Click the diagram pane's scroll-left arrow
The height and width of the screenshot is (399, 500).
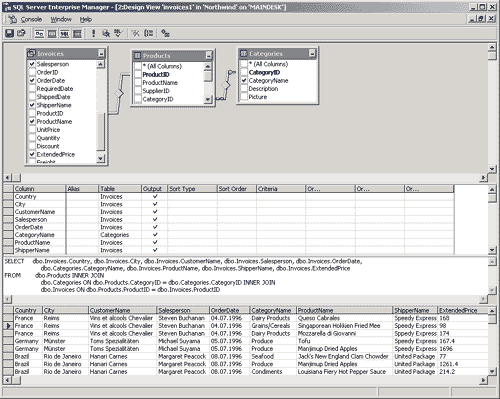8,178
